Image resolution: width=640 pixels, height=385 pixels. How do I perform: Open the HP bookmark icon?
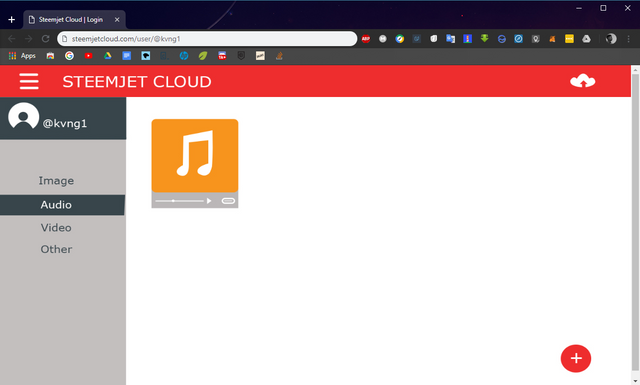[x=184, y=56]
